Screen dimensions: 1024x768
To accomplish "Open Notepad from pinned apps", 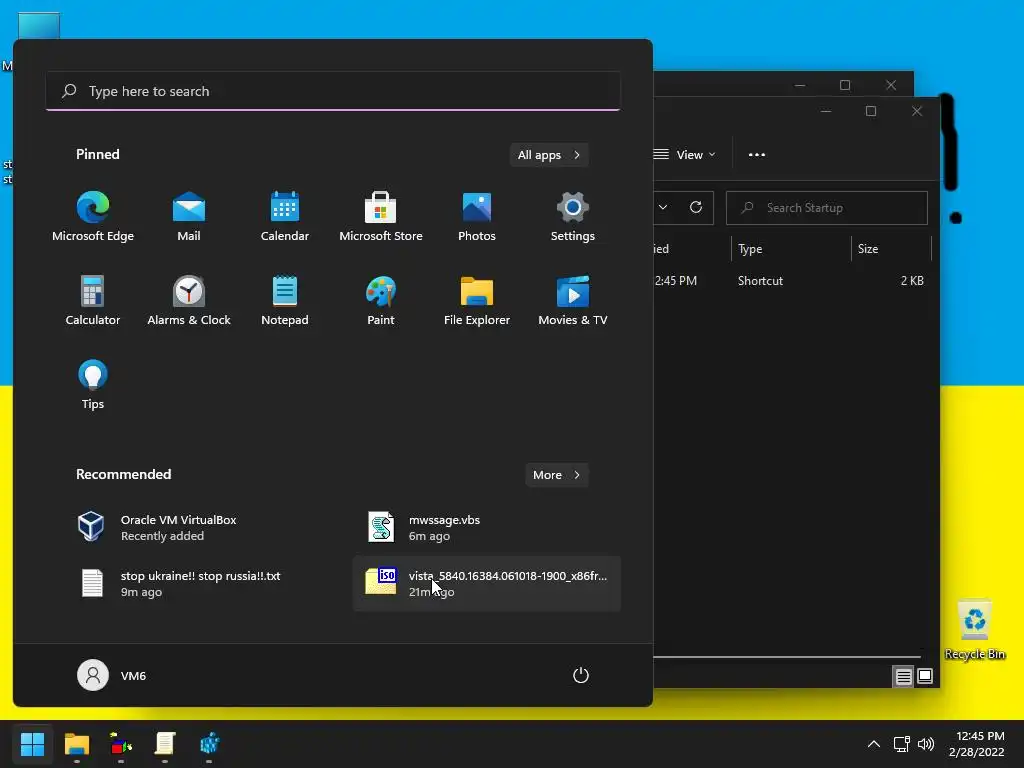I will tap(285, 300).
